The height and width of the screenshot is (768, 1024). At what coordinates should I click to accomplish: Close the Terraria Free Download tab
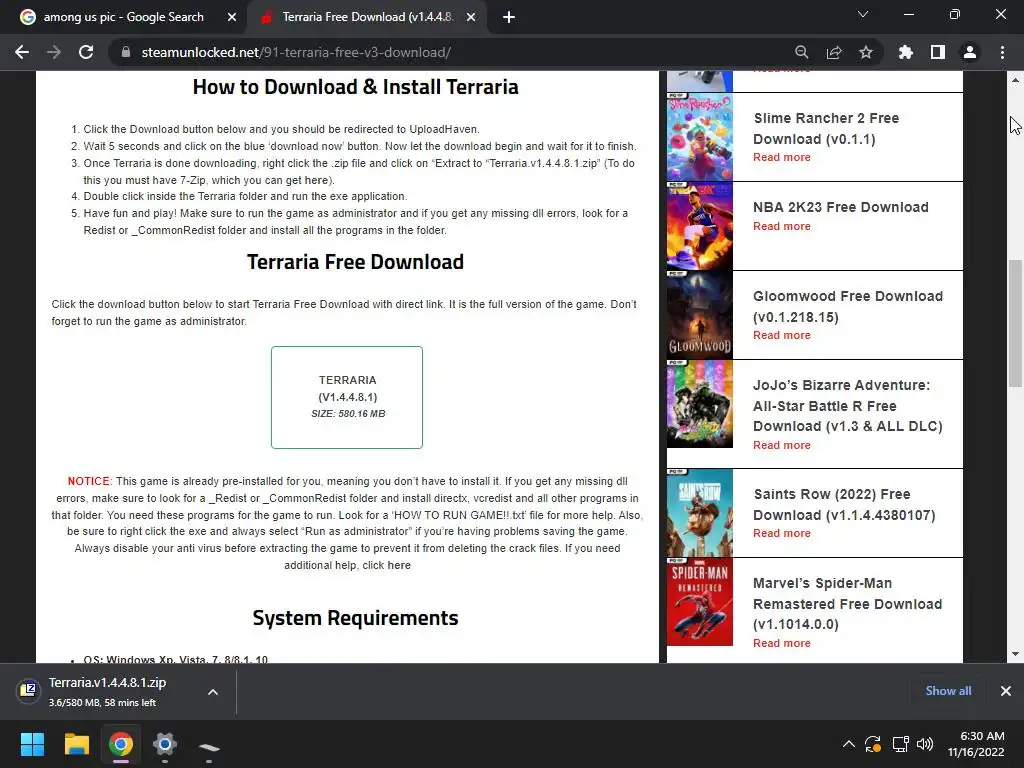click(x=471, y=17)
